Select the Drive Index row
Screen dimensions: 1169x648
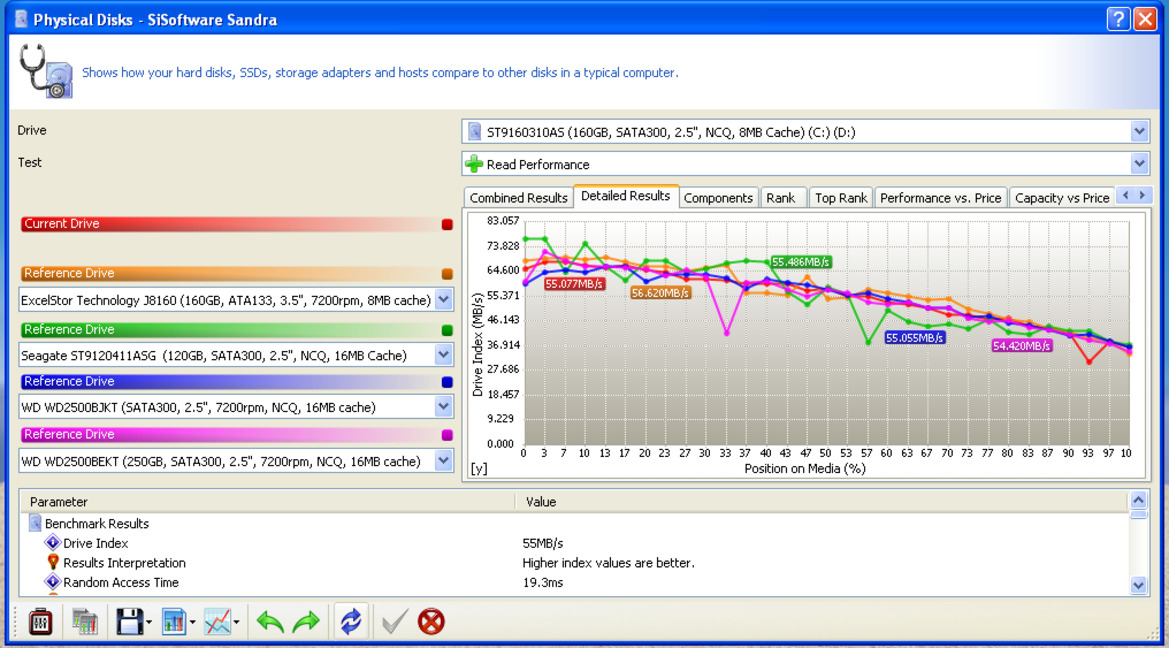pyautogui.click(x=574, y=543)
